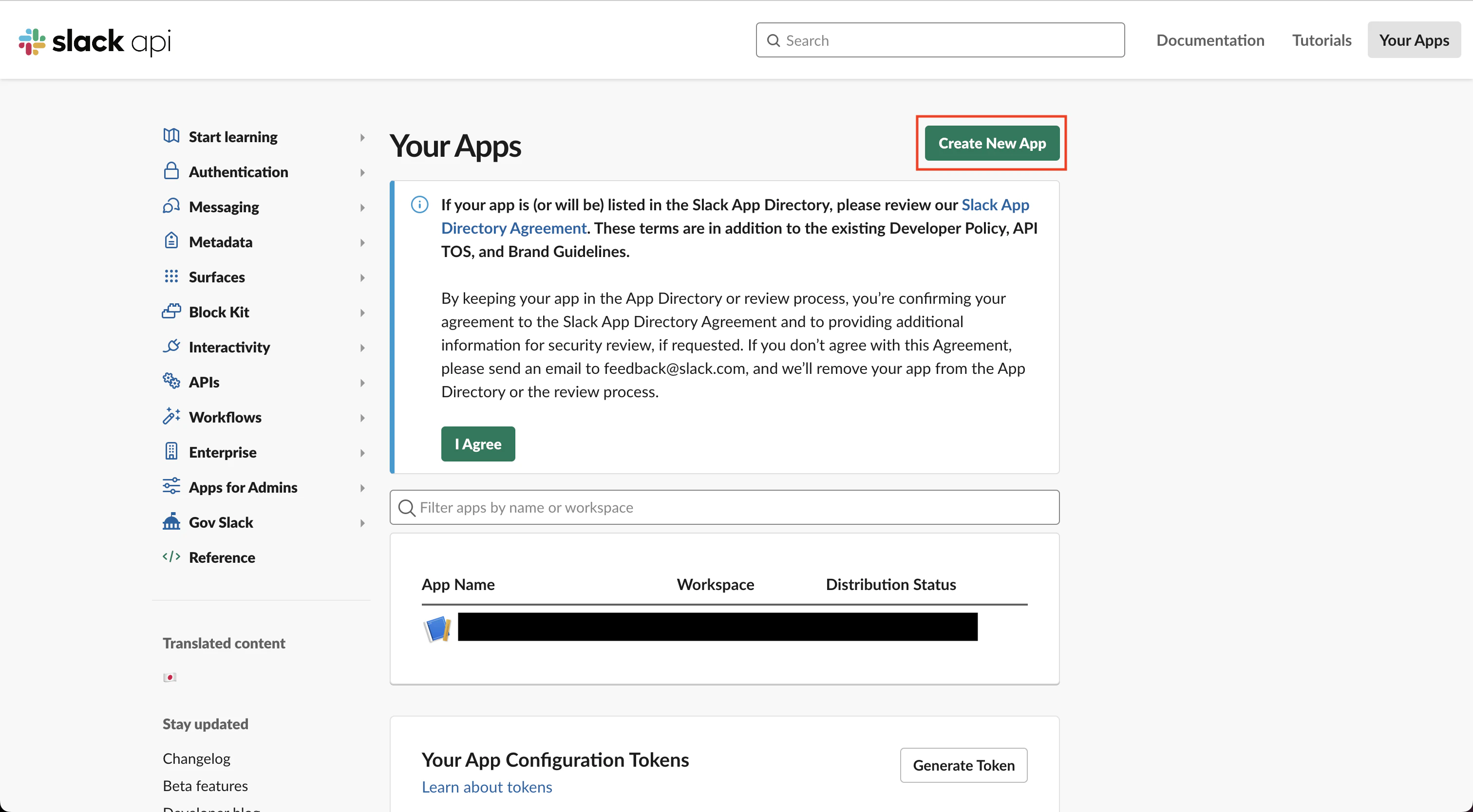Expand the Enterprise section arrow
This screenshot has height=812, width=1473.
click(362, 453)
